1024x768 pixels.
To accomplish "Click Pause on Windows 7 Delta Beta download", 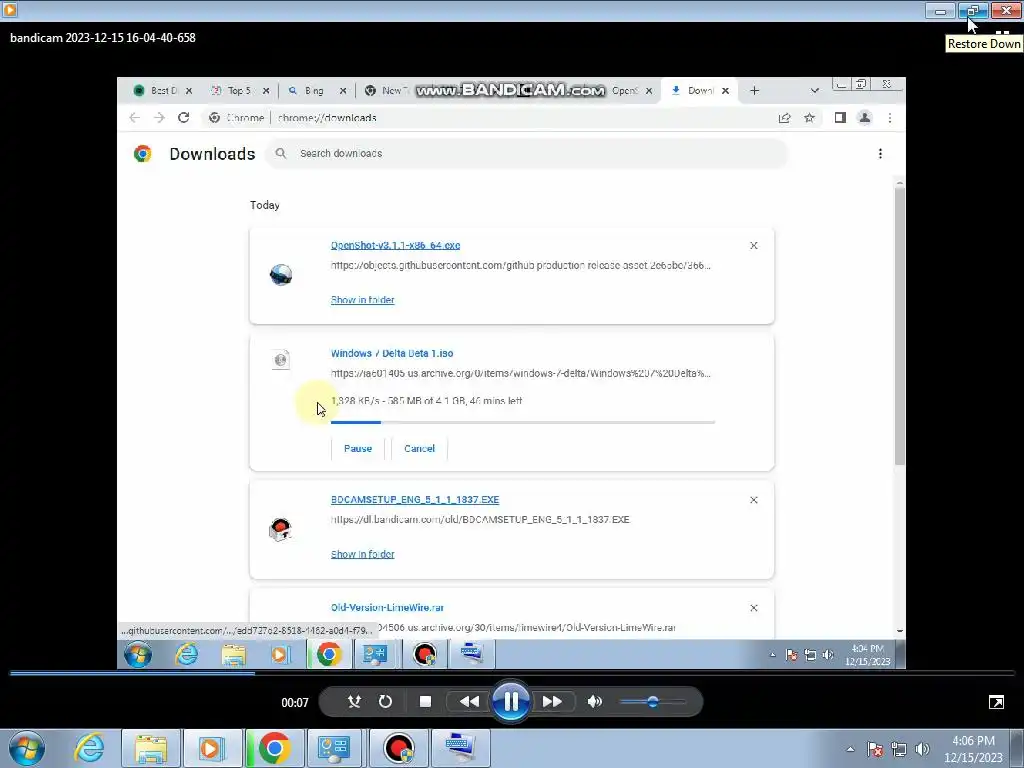I will tap(358, 449).
